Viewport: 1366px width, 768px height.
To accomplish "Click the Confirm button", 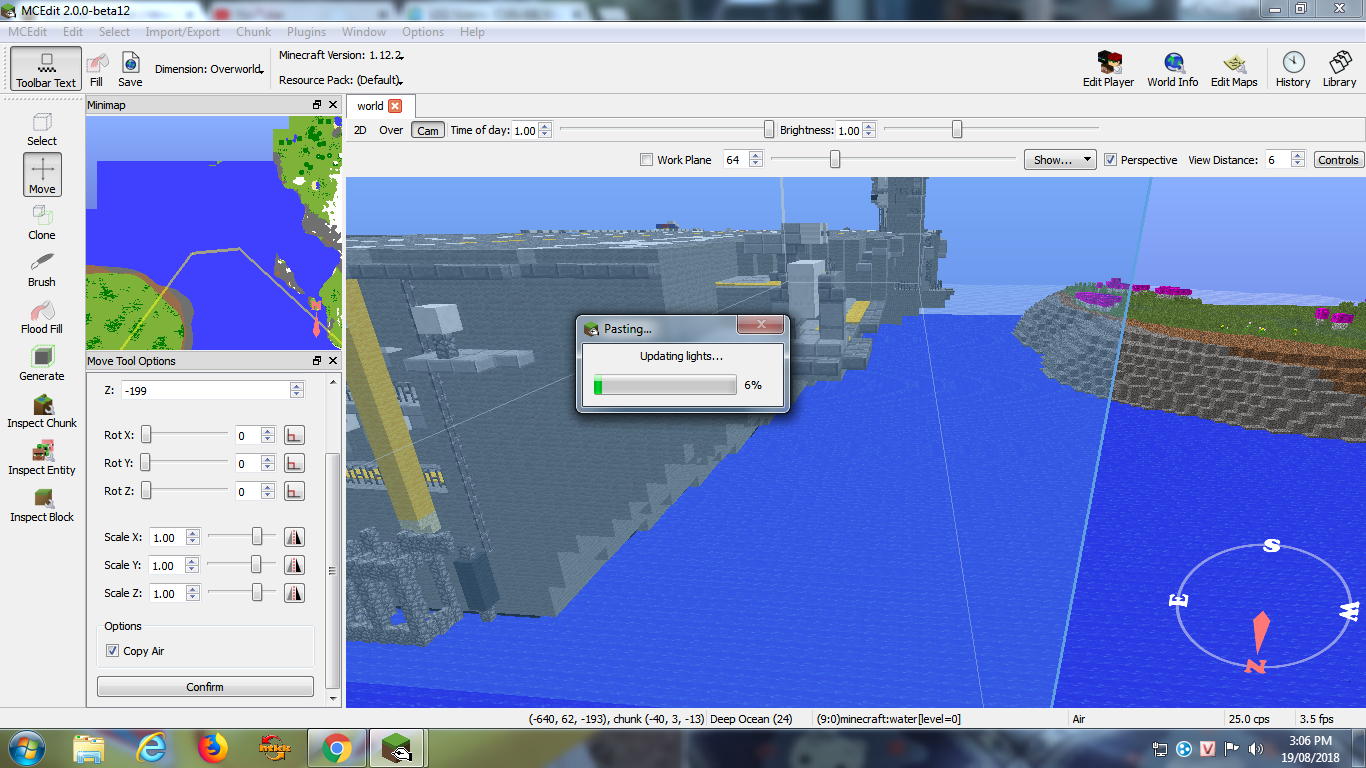I will point(205,687).
